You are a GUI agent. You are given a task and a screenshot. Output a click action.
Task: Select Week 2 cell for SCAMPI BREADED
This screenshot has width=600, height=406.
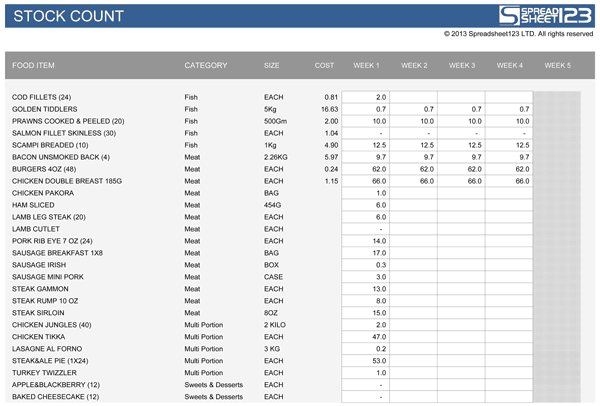tap(413, 145)
